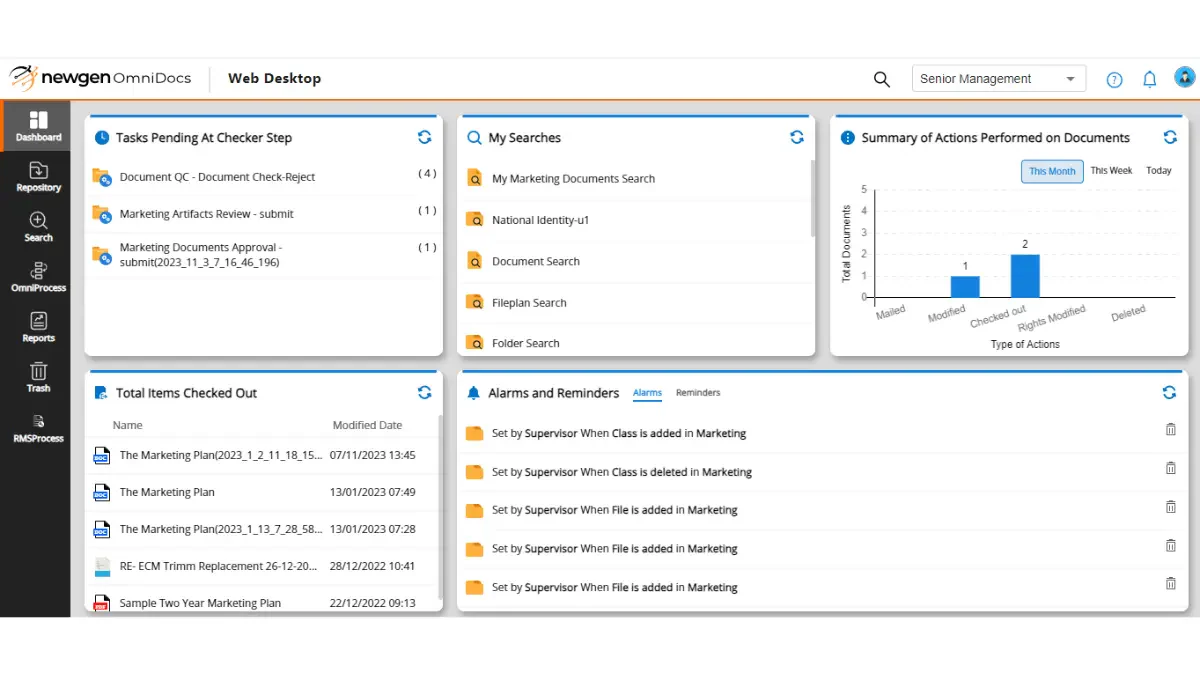This screenshot has width=1200, height=675.
Task: Click first 'File is added in Marketing' alarm
Action: [x=614, y=510]
